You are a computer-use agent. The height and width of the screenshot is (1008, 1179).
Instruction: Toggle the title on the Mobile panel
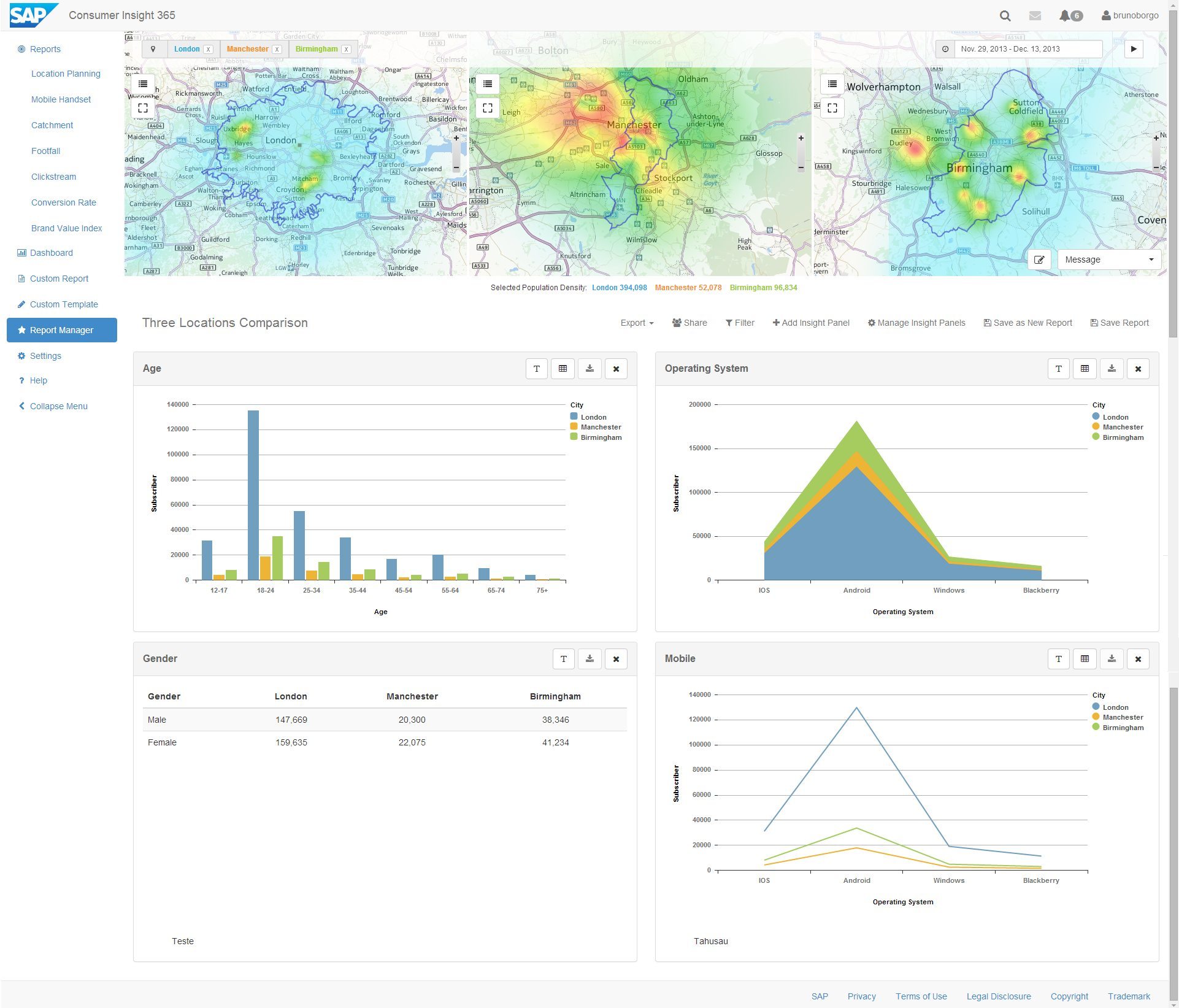pyautogui.click(x=1058, y=658)
